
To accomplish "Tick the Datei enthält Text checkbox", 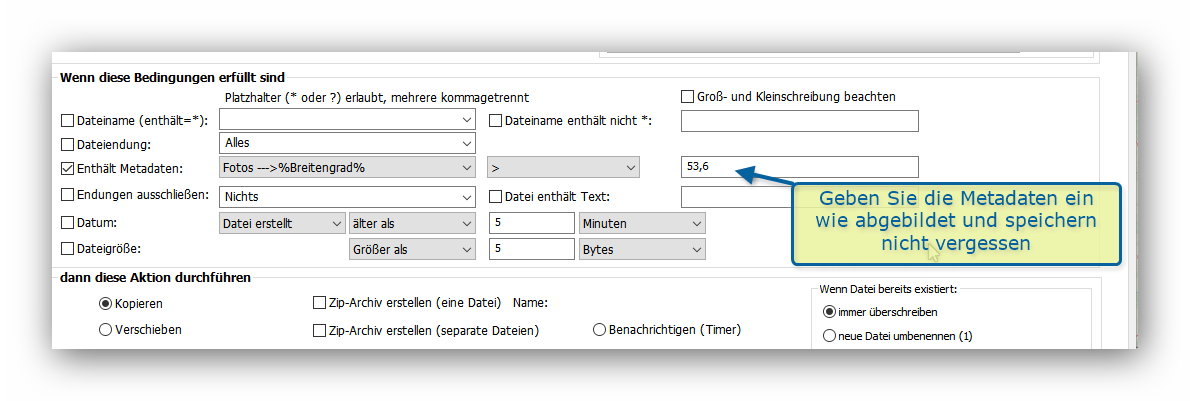I will [495, 196].
